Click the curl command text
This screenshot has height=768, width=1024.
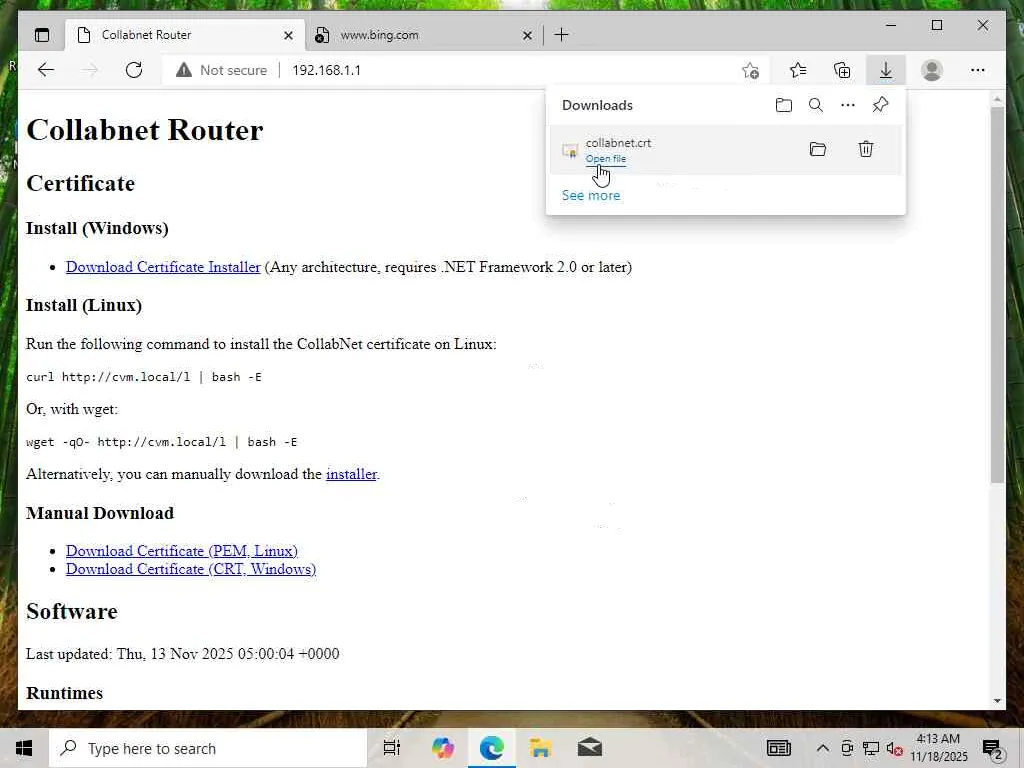(x=144, y=377)
